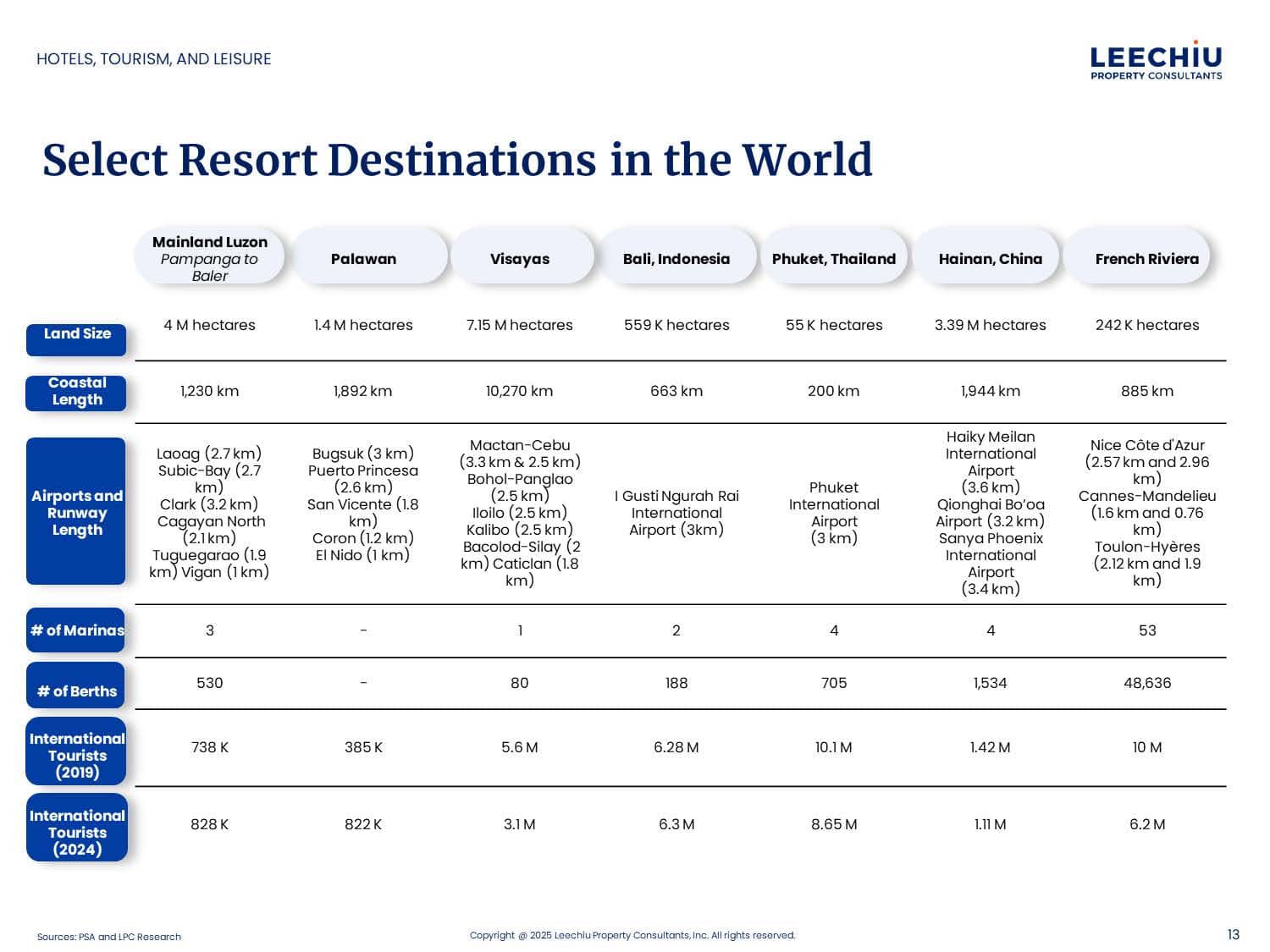This screenshot has width=1270, height=952.
Task: Click the Sources: PSA and LPC Research footnote
Action: (108, 937)
